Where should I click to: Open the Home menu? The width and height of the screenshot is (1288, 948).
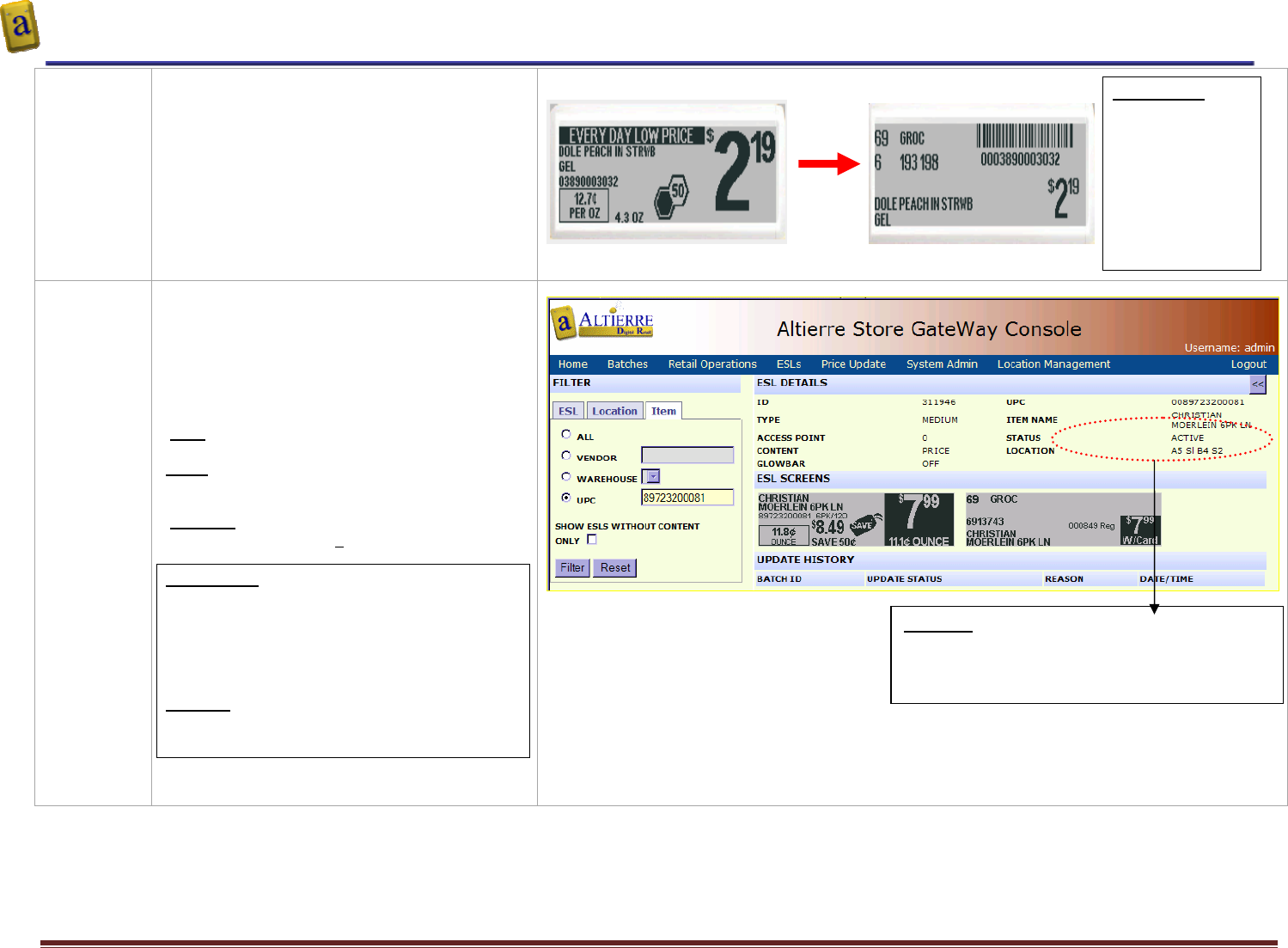(x=573, y=364)
